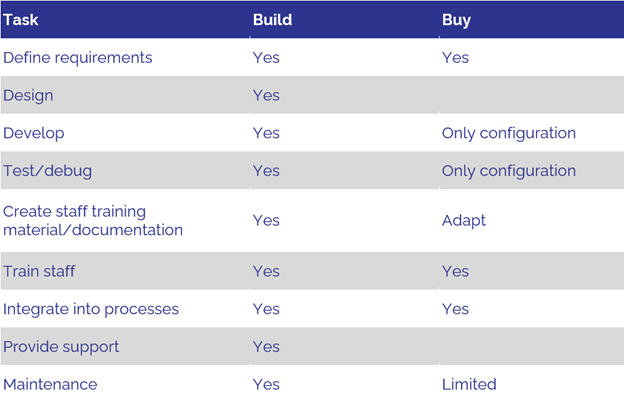Click Buy Yes for Define requirements
624x404 pixels.
coord(455,58)
